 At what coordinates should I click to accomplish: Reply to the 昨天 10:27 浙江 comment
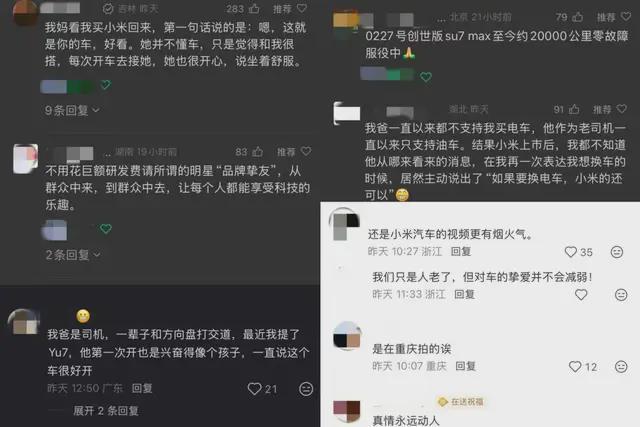point(461,251)
